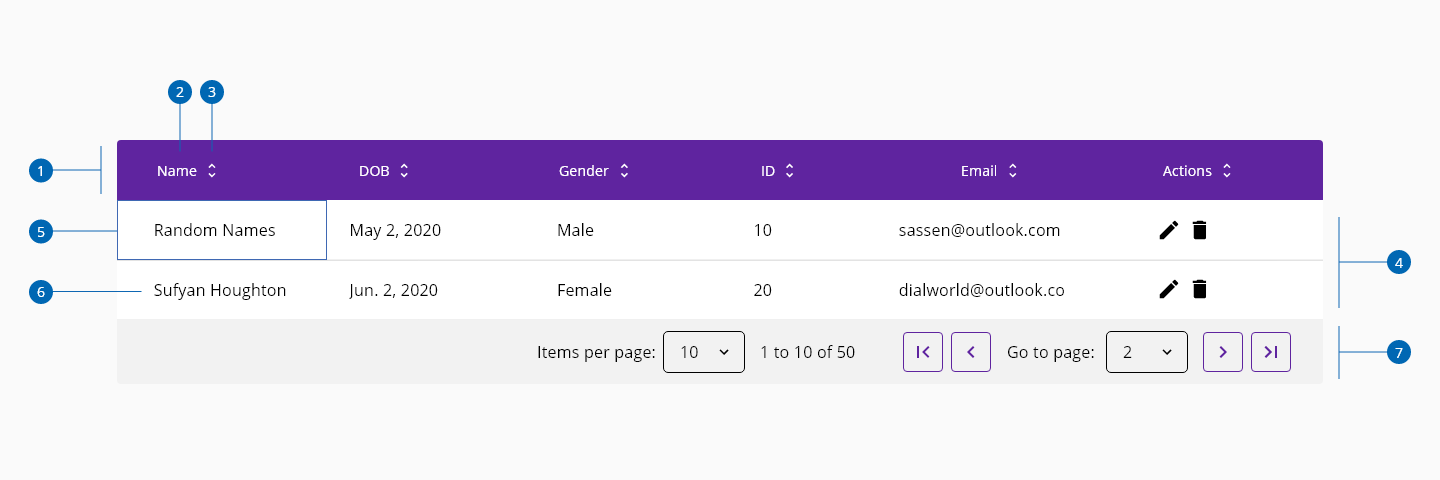Sort the ID column with its arrows

point(789,171)
